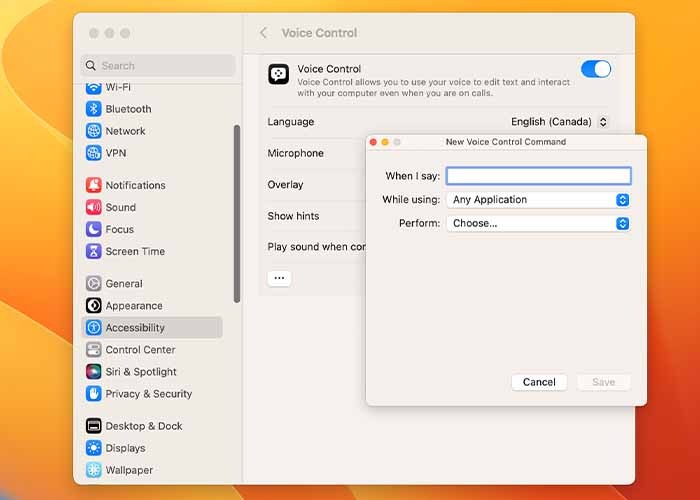Click the Accessibility icon
The height and width of the screenshot is (500, 700).
pos(93,327)
